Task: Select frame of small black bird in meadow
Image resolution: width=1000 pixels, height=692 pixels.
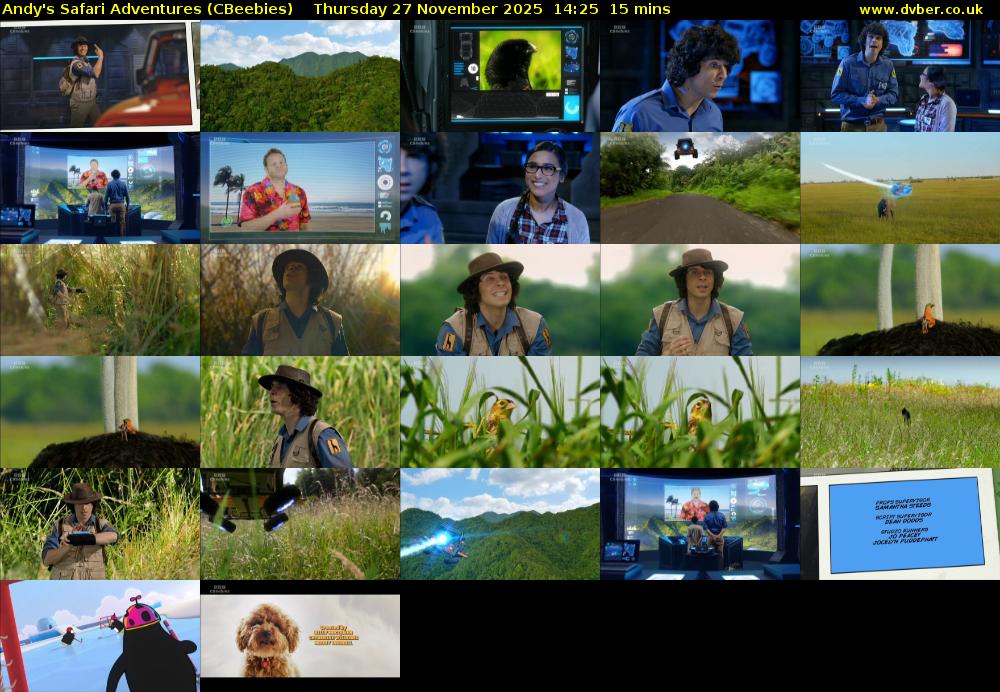Action: coord(899,412)
